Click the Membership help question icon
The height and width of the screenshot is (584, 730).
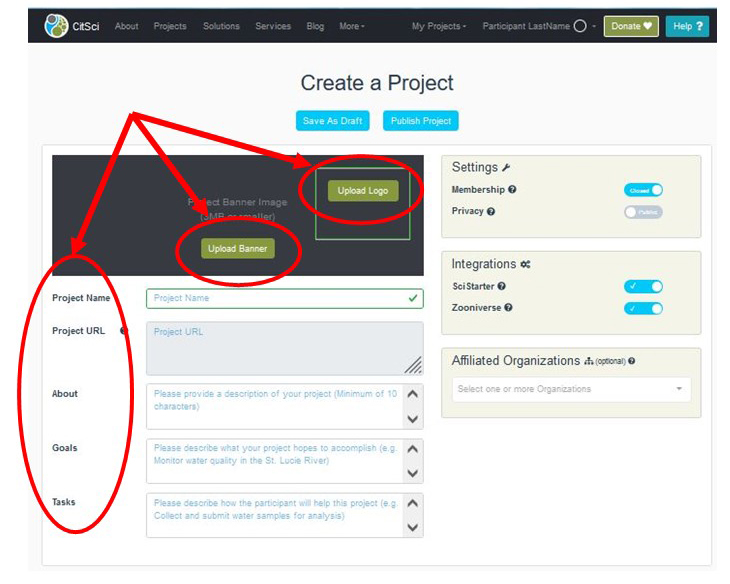(x=512, y=189)
